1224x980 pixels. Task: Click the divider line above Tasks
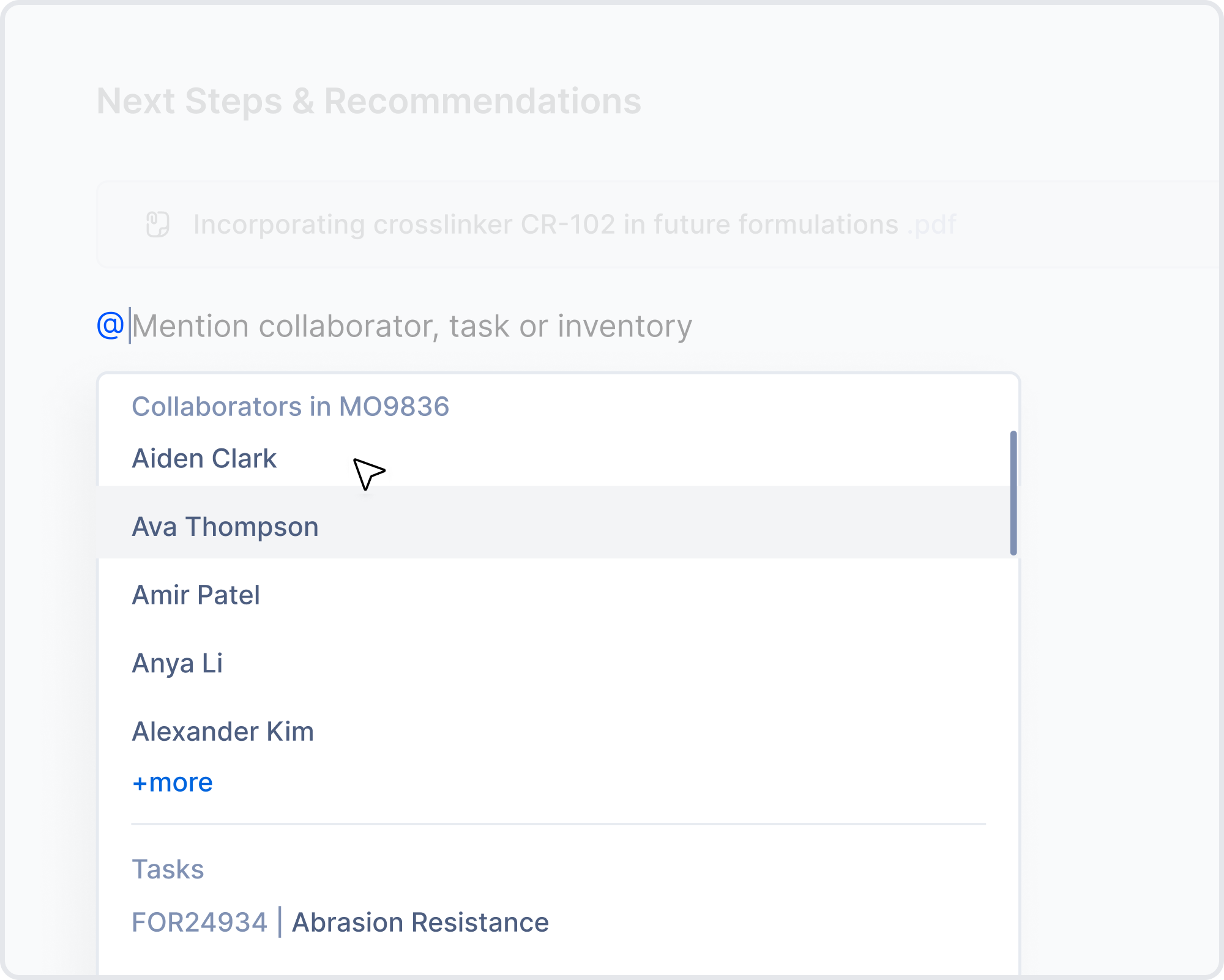click(x=558, y=824)
